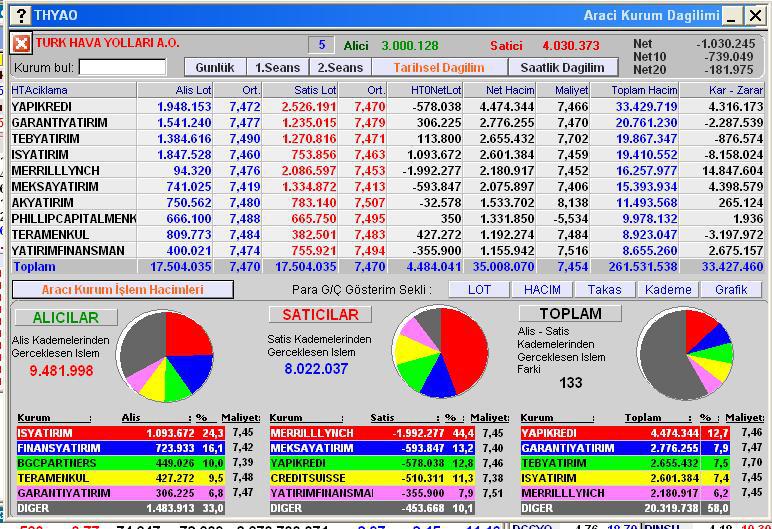Click the Kurum bul search field

(x=122, y=67)
